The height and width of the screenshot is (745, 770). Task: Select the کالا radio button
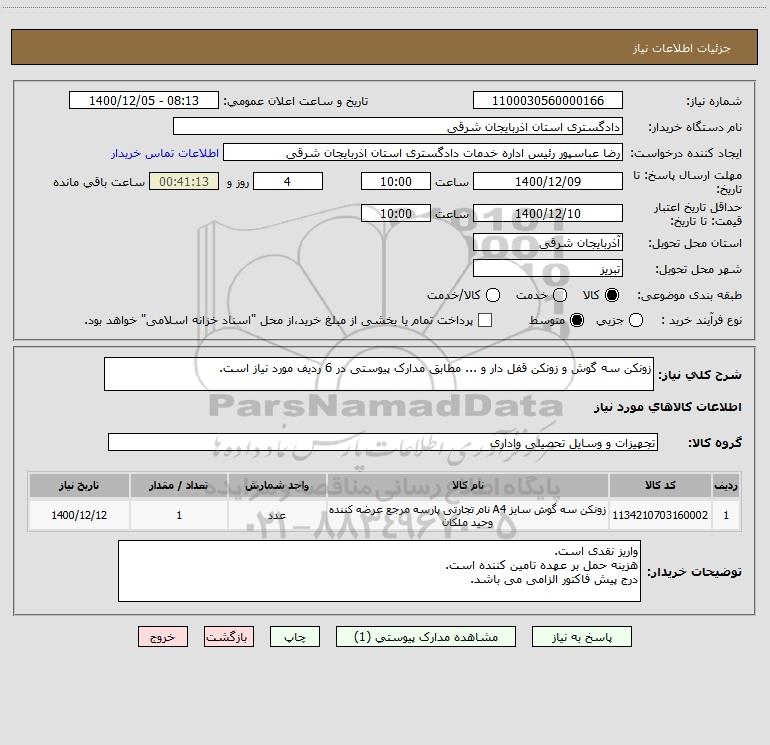612,295
